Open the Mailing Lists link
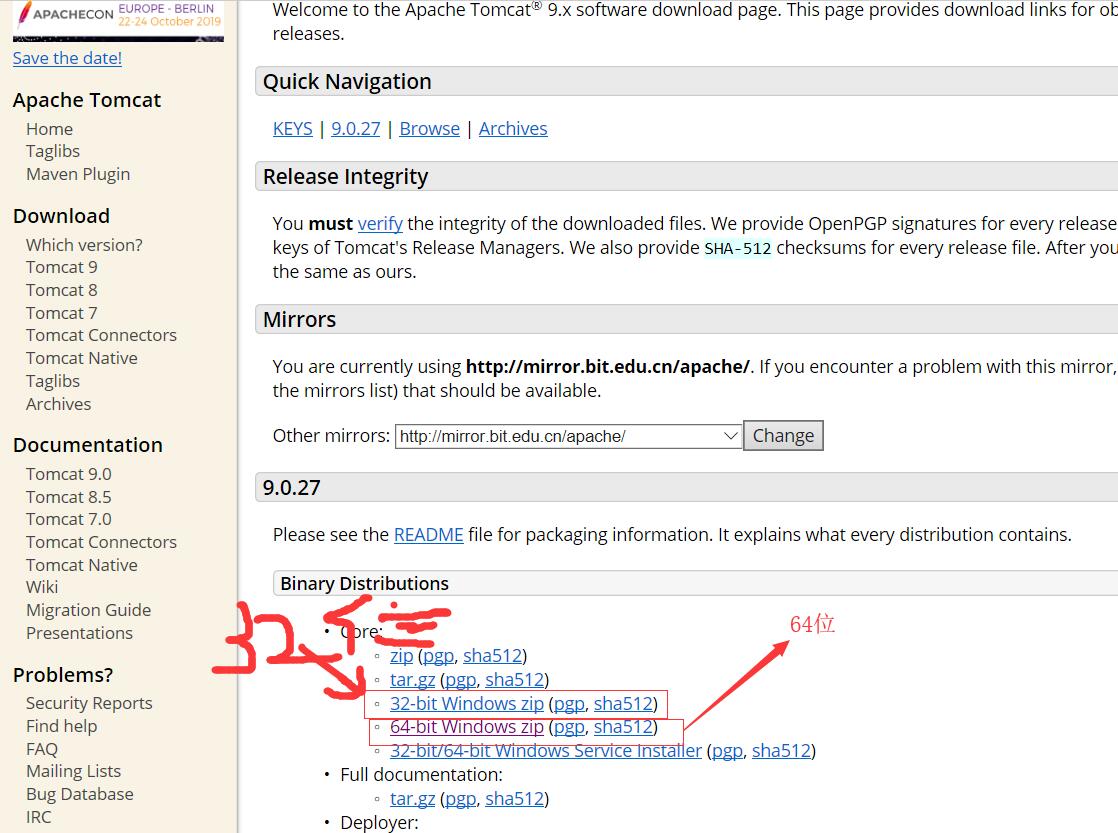Viewport: 1118px width, 833px height. [x=73, y=771]
